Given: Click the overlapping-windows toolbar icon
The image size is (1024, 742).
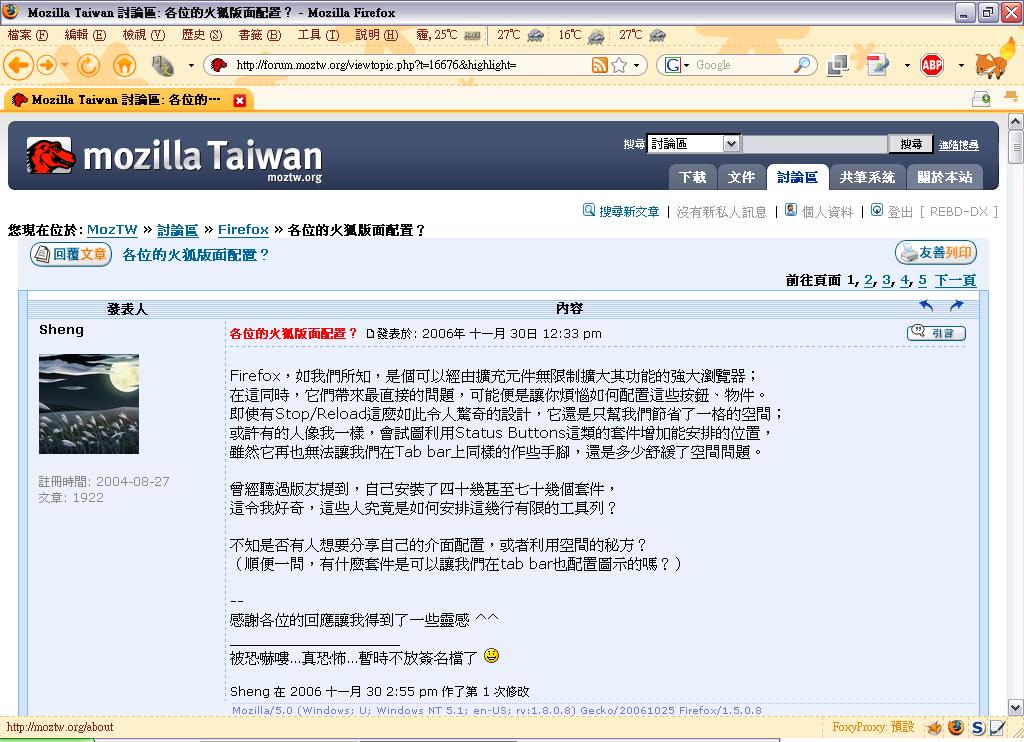Looking at the screenshot, I should 838,65.
